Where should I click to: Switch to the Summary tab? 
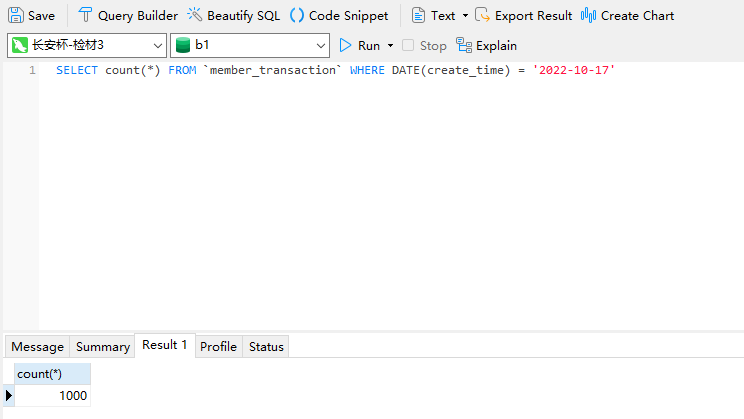pos(102,346)
